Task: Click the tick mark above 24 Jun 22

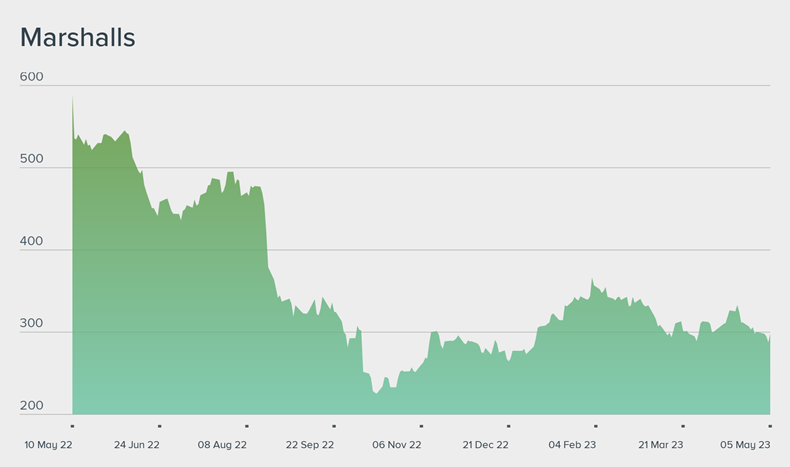Action: (x=160, y=426)
